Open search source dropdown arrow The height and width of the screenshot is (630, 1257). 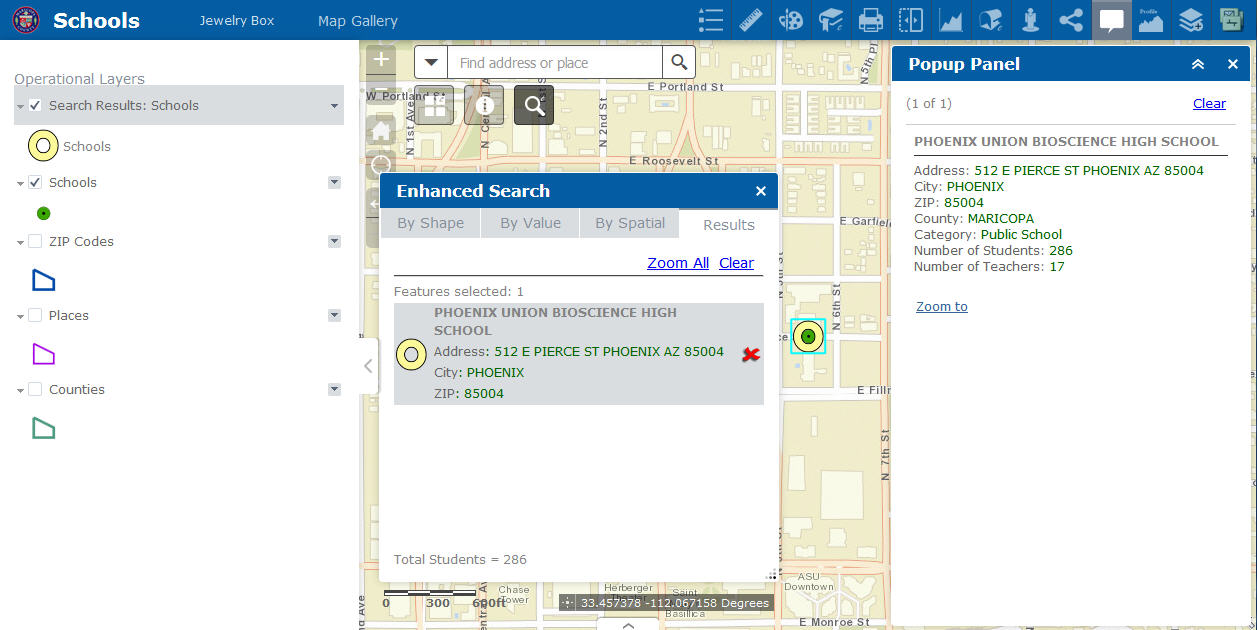point(431,62)
